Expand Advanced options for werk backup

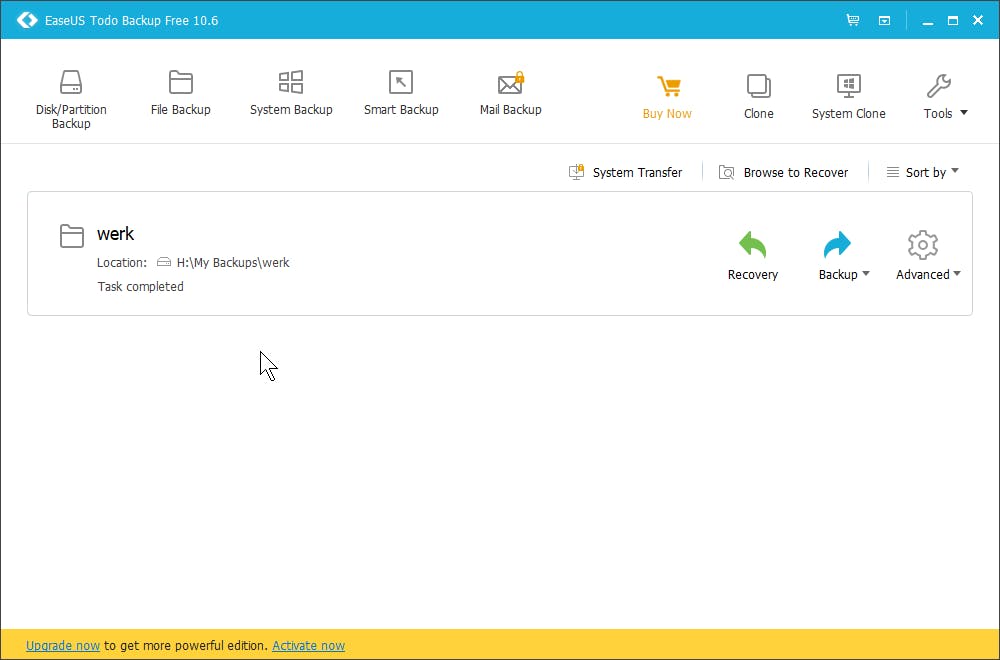click(x=927, y=253)
